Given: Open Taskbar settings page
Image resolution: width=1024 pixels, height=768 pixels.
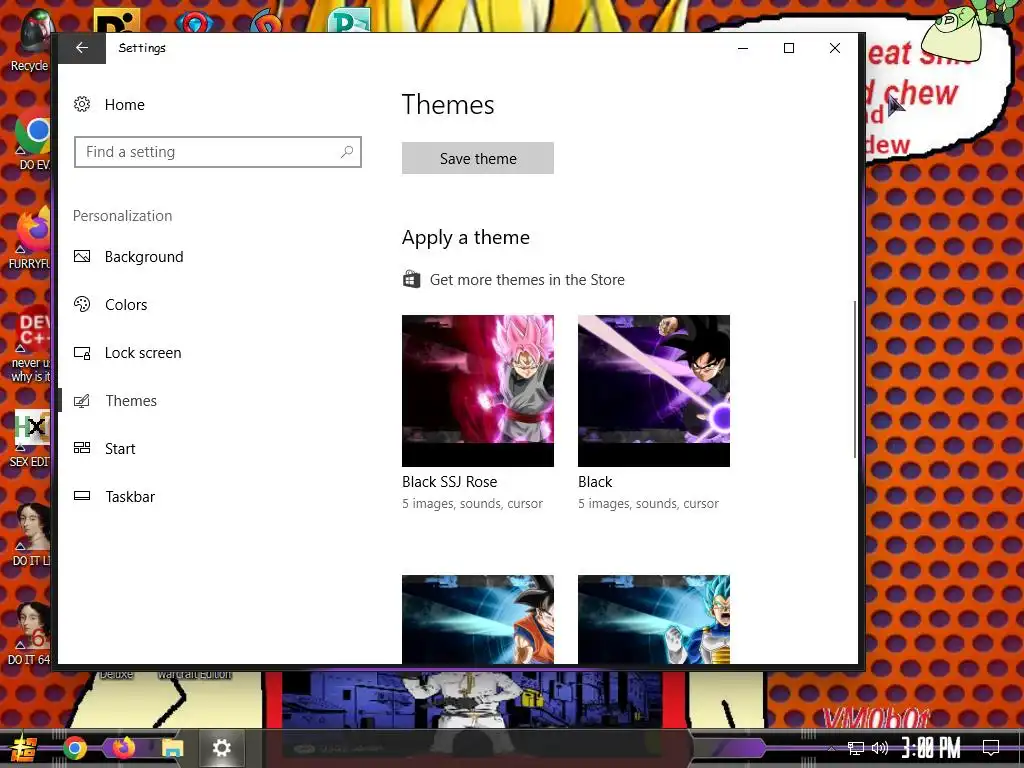Looking at the screenshot, I should [130, 497].
